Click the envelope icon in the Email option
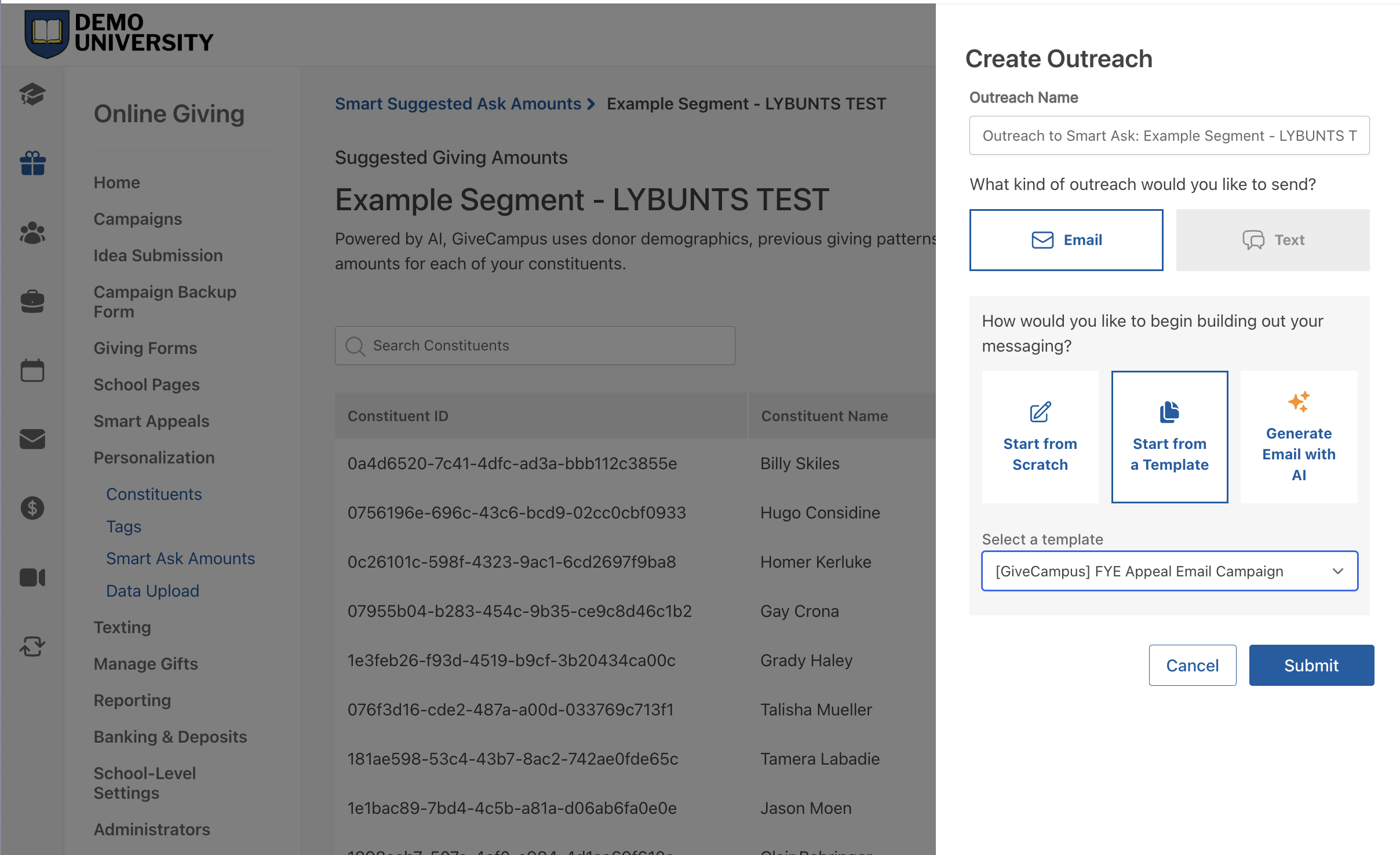The height and width of the screenshot is (855, 1400). pyautogui.click(x=1042, y=240)
